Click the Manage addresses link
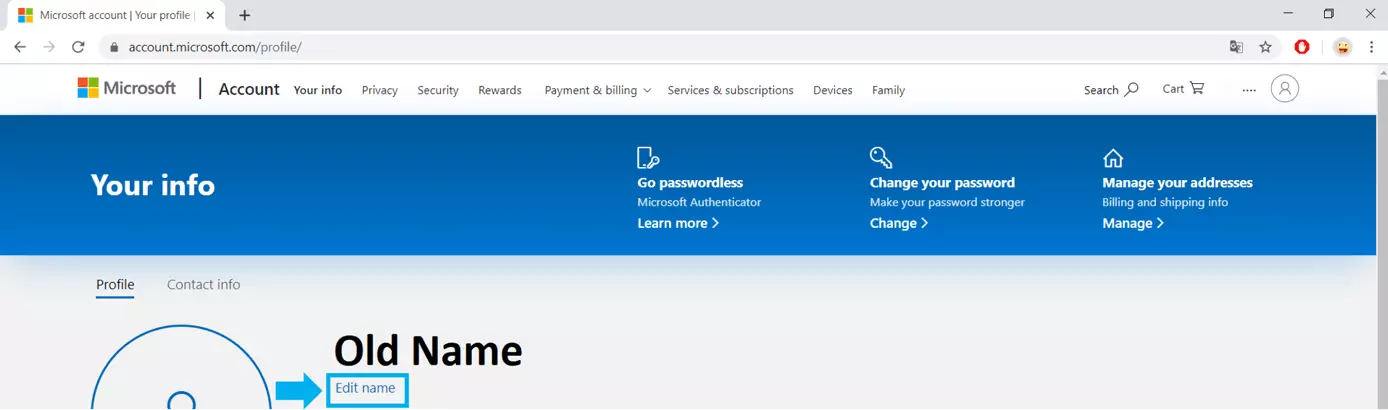Viewport: 1388px width, 410px height. 1133,223
